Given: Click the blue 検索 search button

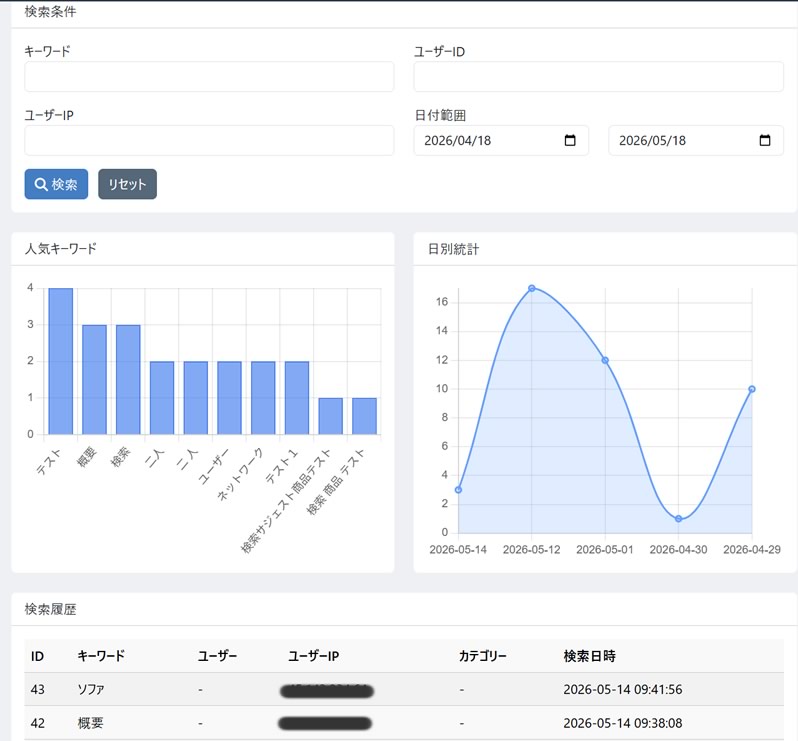Looking at the screenshot, I should pyautogui.click(x=56, y=184).
